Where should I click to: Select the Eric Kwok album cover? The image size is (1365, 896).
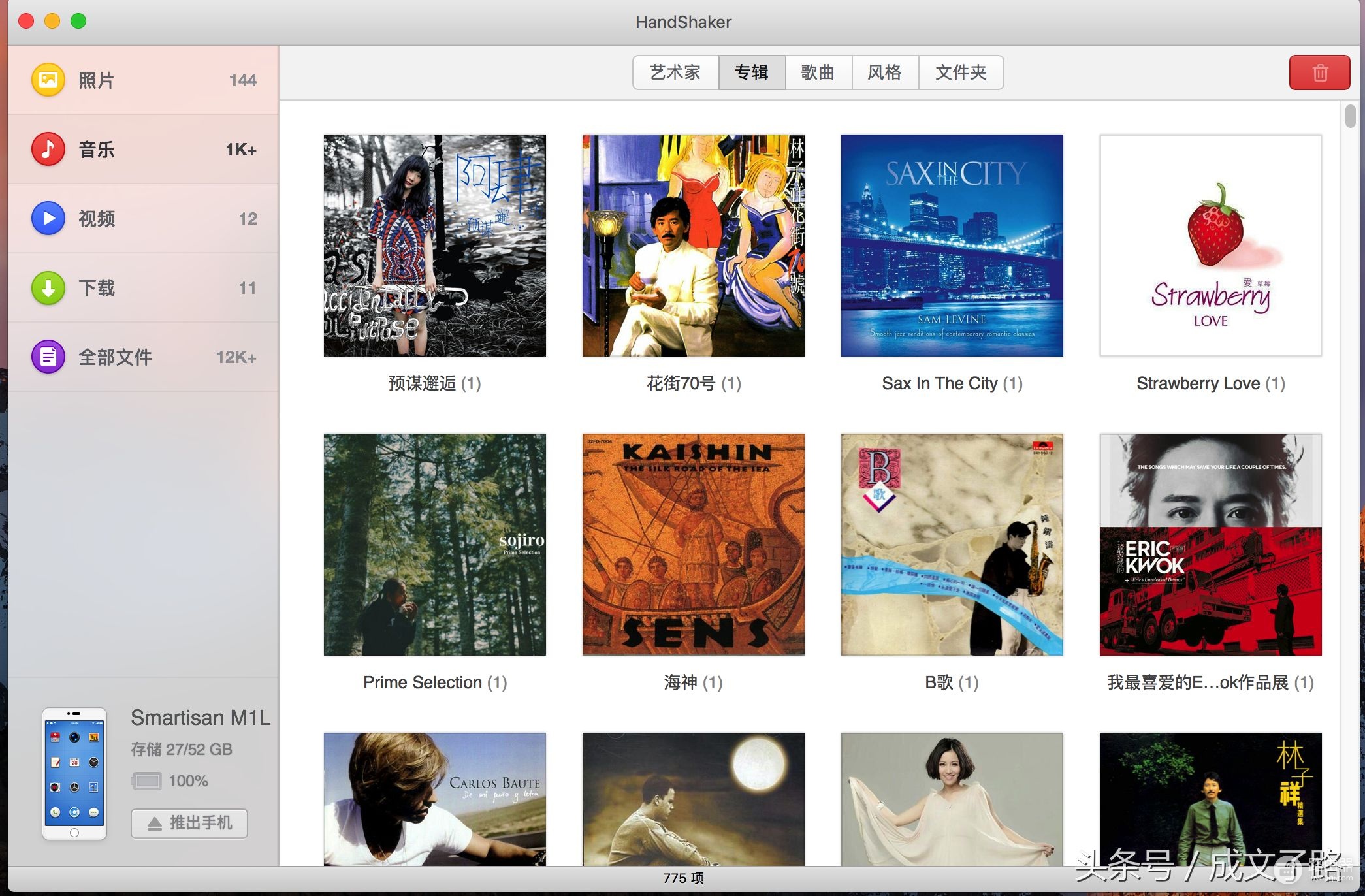(x=1210, y=545)
